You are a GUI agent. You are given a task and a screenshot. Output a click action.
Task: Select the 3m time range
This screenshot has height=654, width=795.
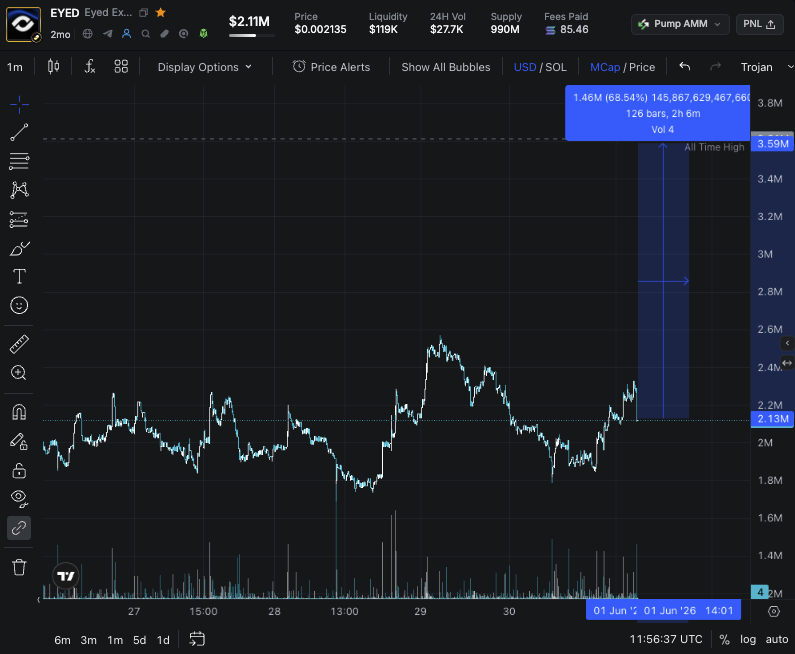tap(89, 640)
